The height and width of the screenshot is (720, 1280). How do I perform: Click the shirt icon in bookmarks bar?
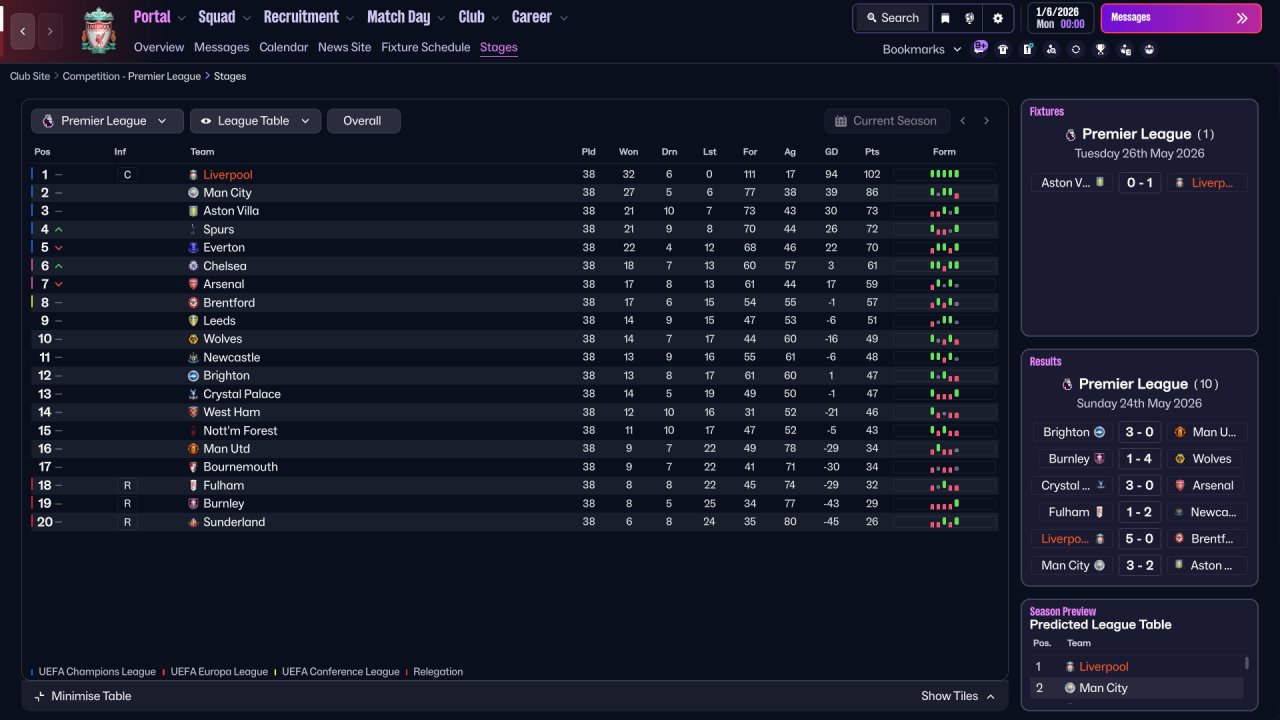point(1003,49)
